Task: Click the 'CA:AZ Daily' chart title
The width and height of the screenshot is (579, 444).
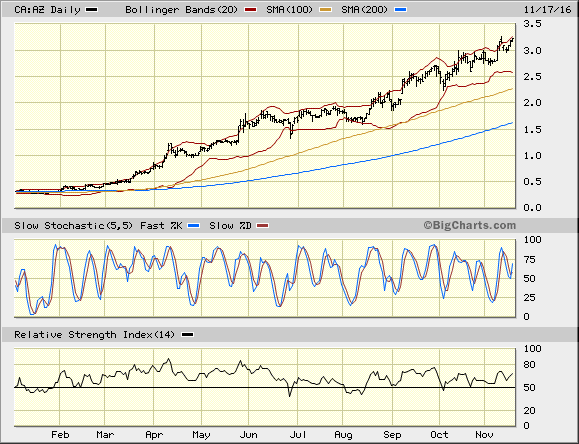Action: (x=47, y=10)
